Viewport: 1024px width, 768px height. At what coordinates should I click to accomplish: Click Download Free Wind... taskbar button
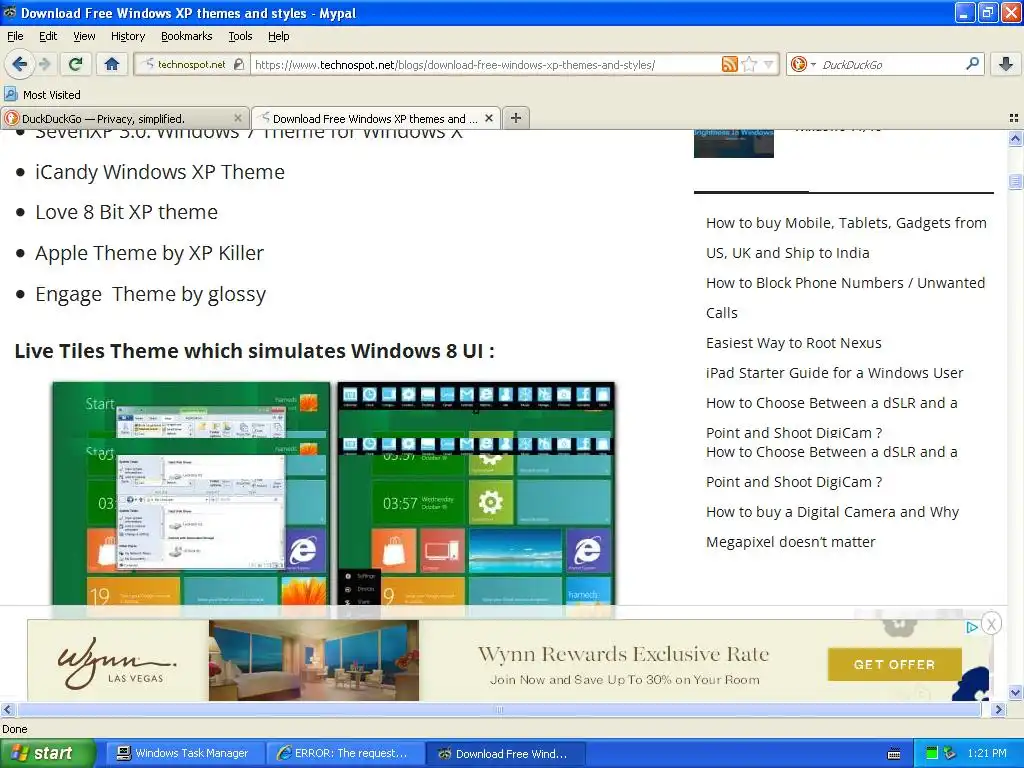click(504, 753)
